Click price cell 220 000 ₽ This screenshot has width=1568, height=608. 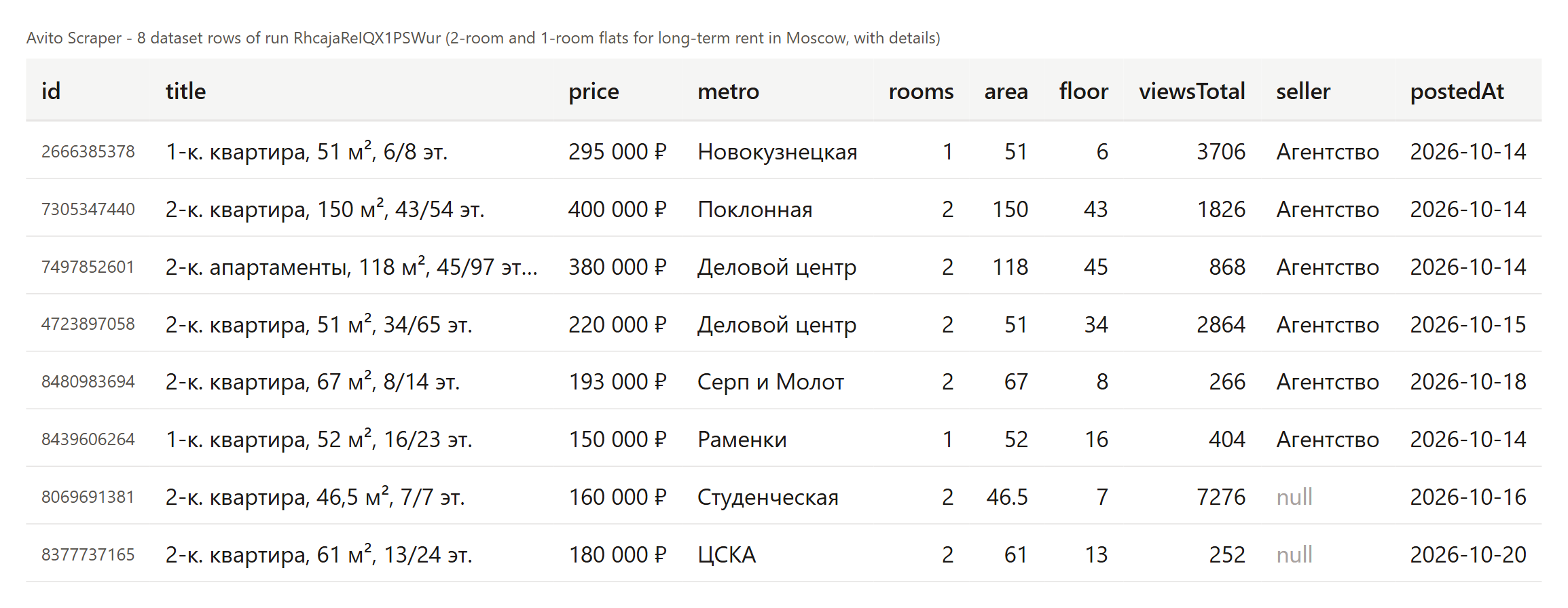[x=617, y=324]
